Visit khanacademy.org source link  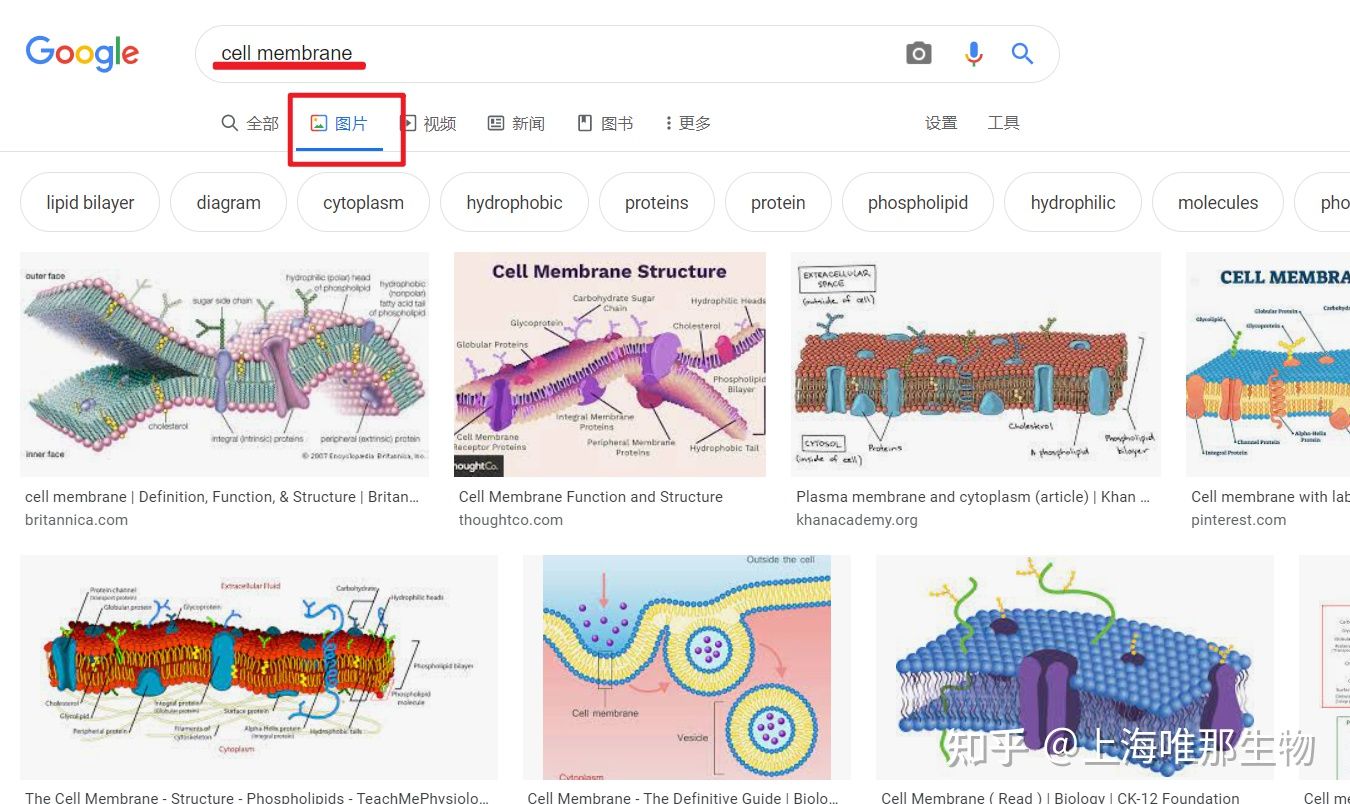pos(857,520)
